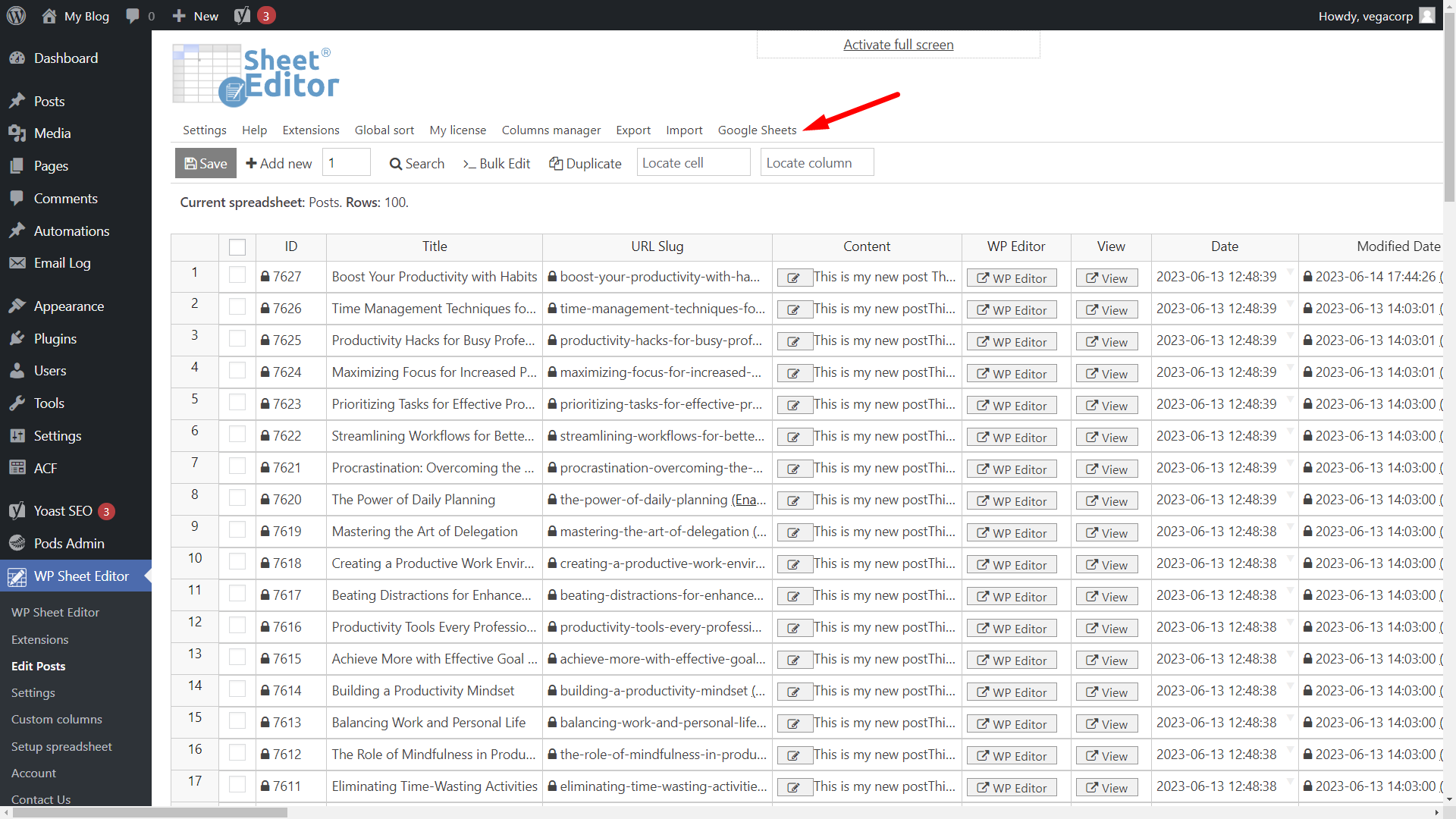Click the WordPress logo in the admin bar
The image size is (1456, 819).
pyautogui.click(x=16, y=15)
